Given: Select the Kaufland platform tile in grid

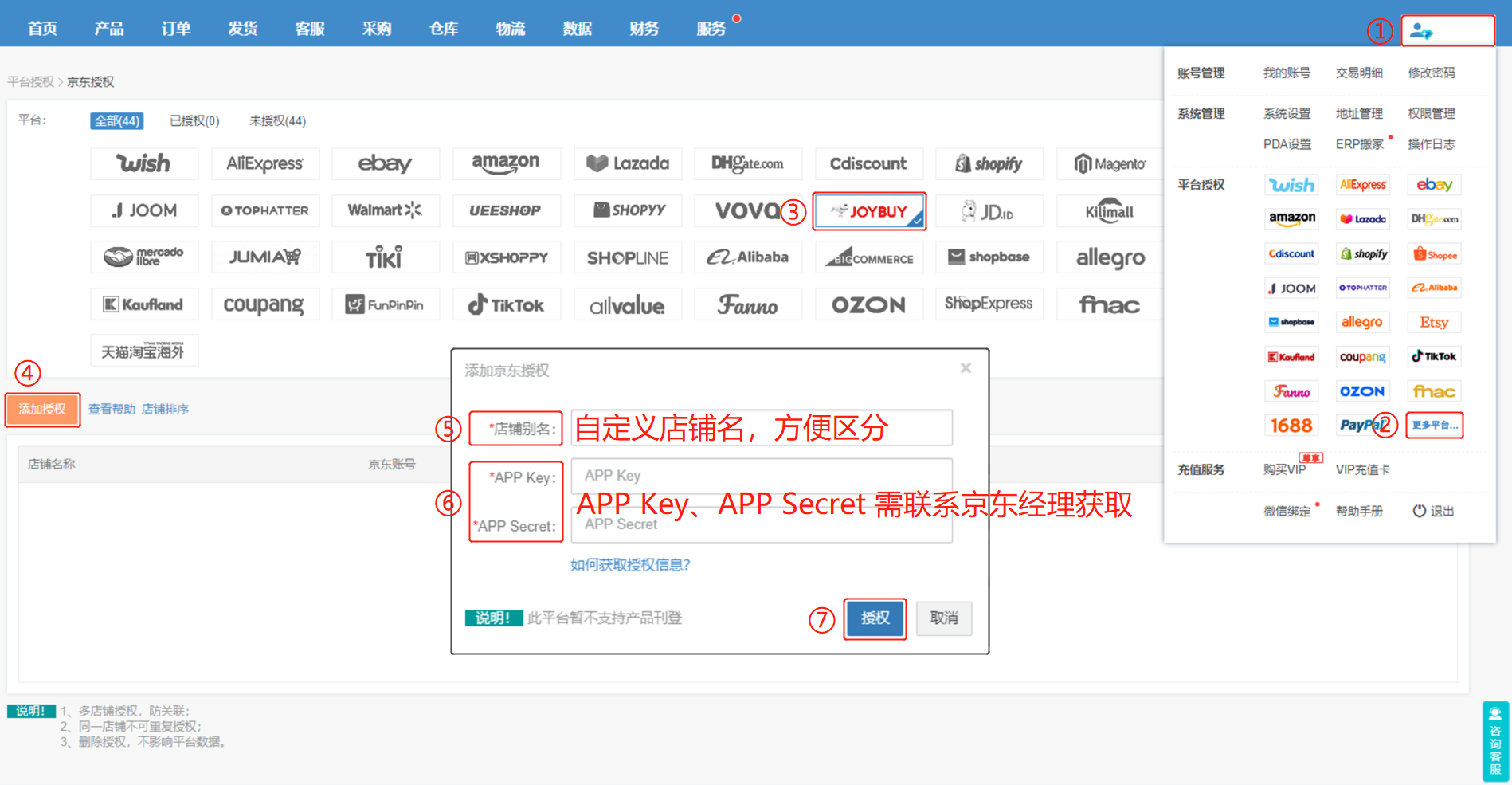Looking at the screenshot, I should [144, 304].
